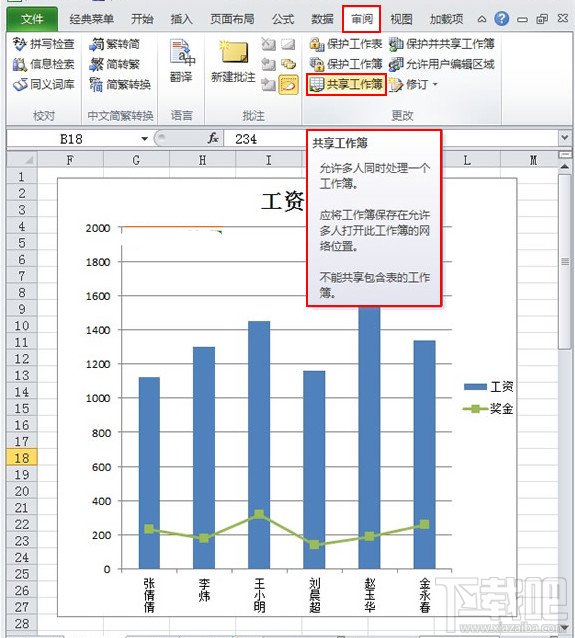Restore the workbook window button
The image size is (575, 638).
coord(542,19)
